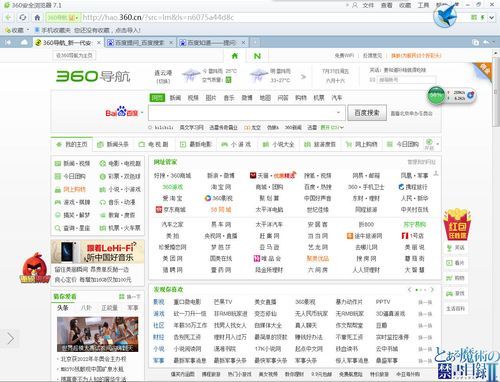The height and width of the screenshot is (382, 500).
Task: Click the user account icon in title bar
Action: (x=355, y=5)
